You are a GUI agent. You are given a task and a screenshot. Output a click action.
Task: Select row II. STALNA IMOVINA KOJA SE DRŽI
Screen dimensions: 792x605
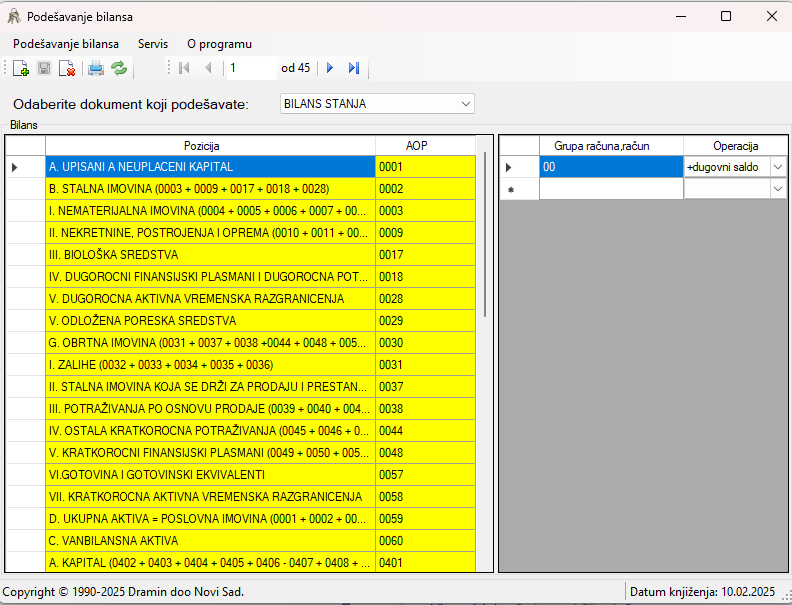pos(210,386)
